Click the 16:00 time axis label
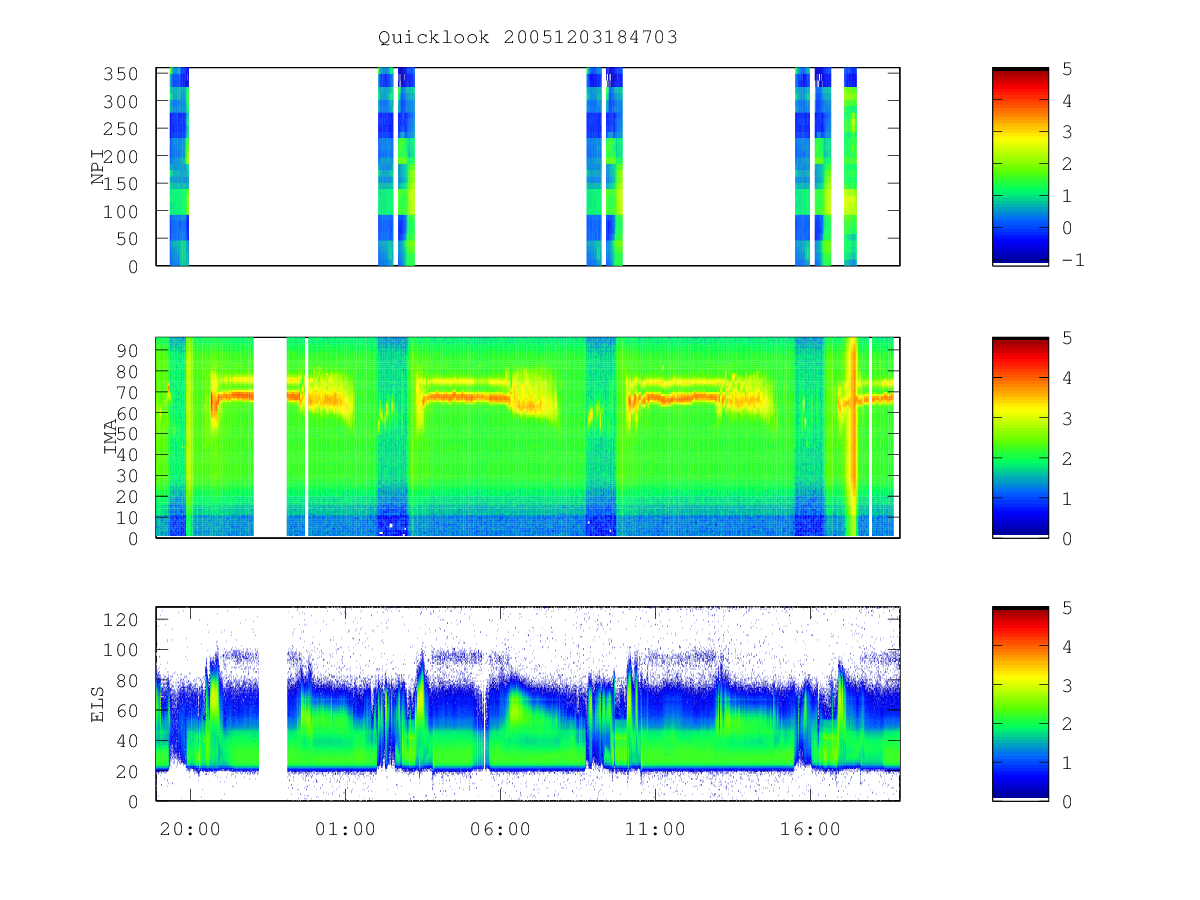1200x900 pixels. pyautogui.click(x=810, y=829)
